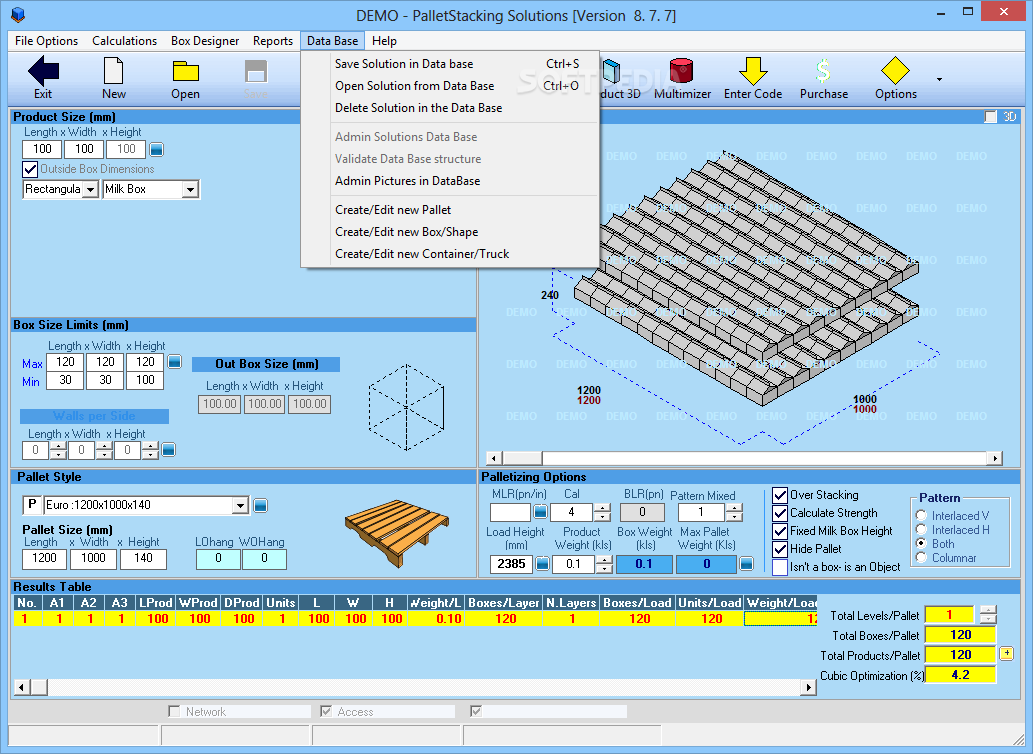
Task: Click the Product Size Length field
Action: (x=42, y=149)
